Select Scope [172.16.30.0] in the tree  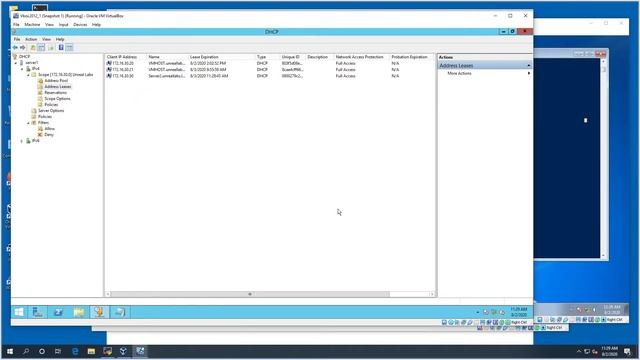coord(65,75)
